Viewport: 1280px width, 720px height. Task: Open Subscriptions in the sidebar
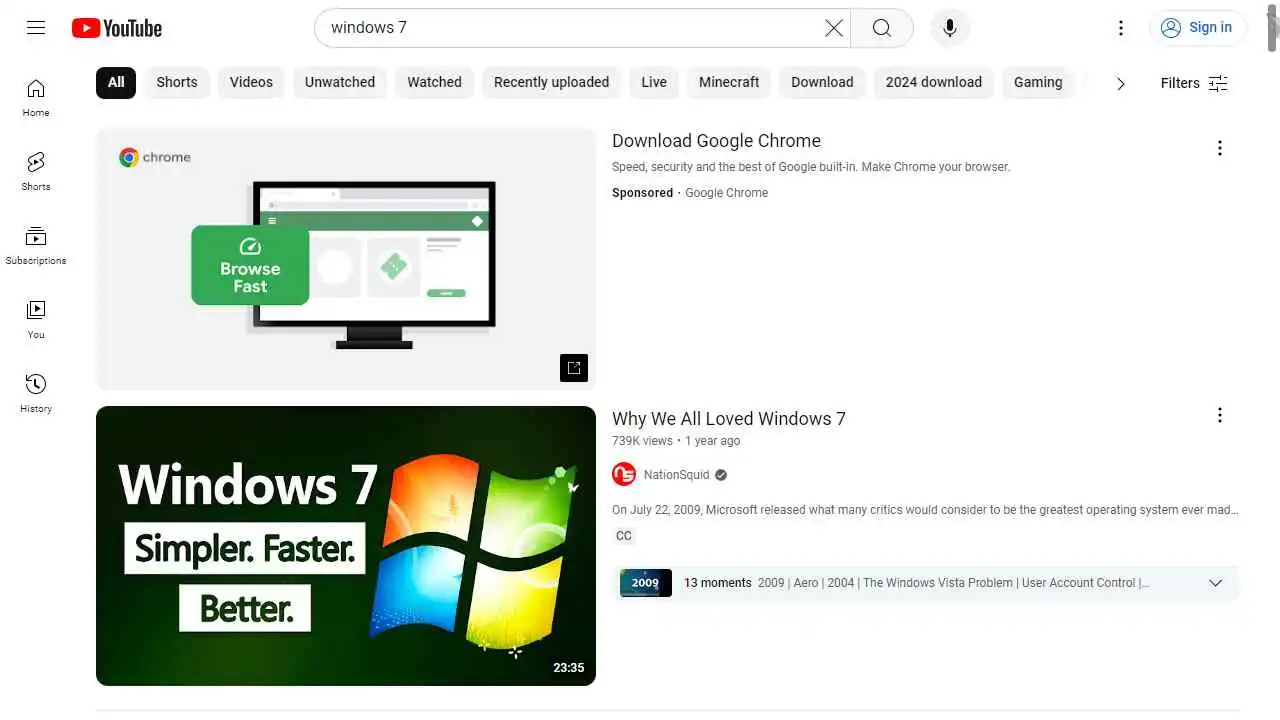pyautogui.click(x=36, y=246)
